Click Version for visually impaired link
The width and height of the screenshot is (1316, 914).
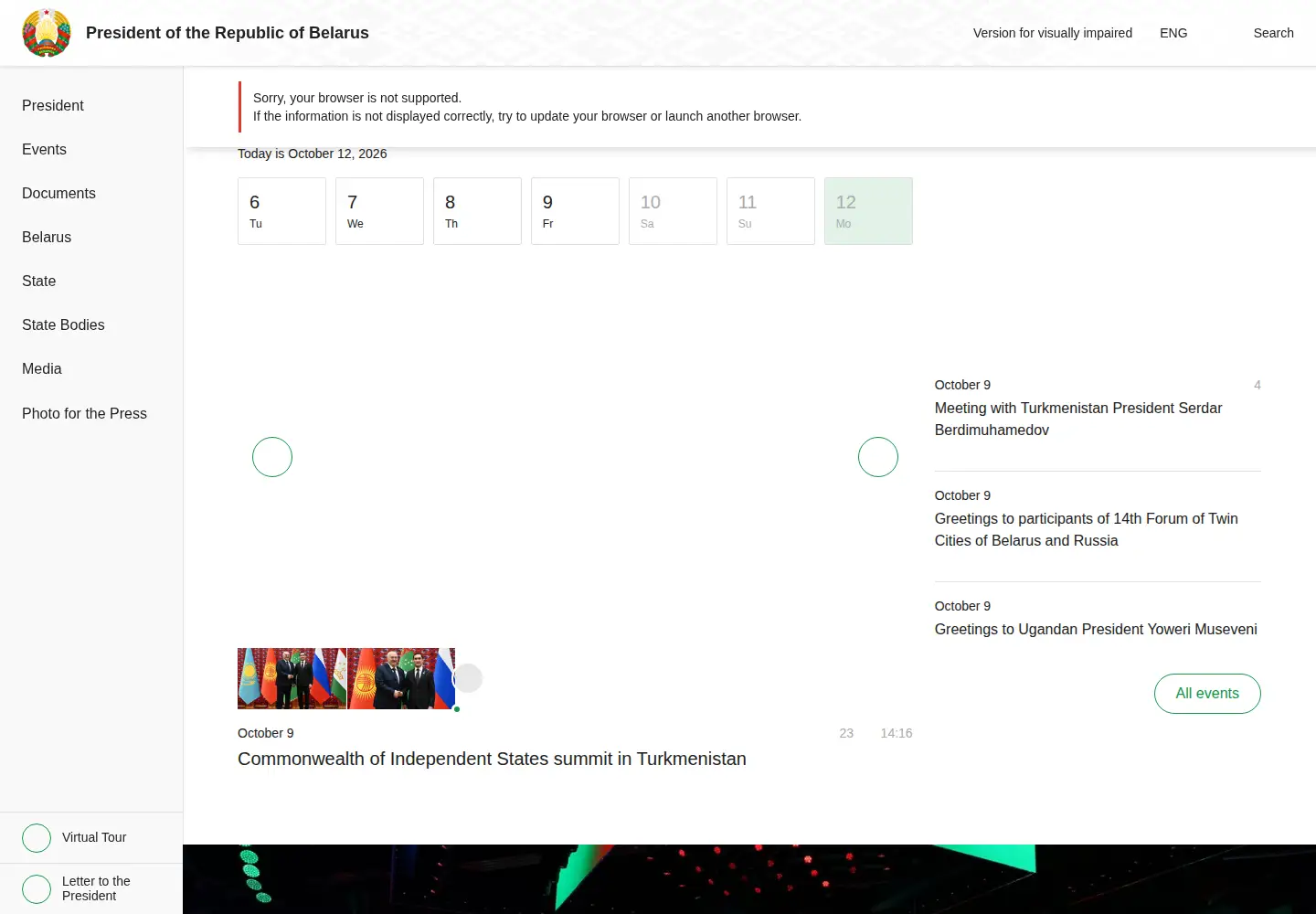pyautogui.click(x=1053, y=33)
